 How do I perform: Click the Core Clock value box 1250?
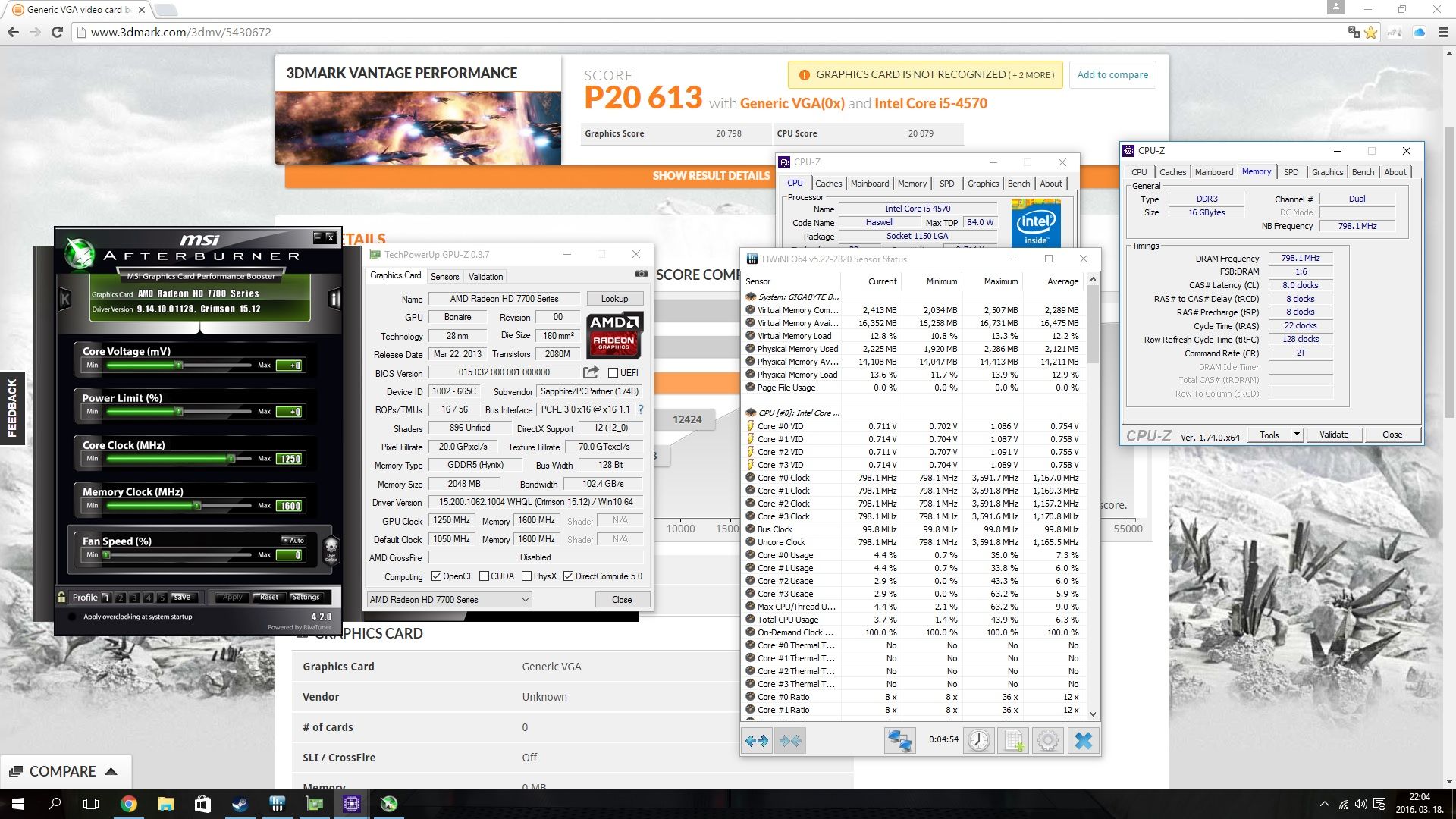pos(290,459)
